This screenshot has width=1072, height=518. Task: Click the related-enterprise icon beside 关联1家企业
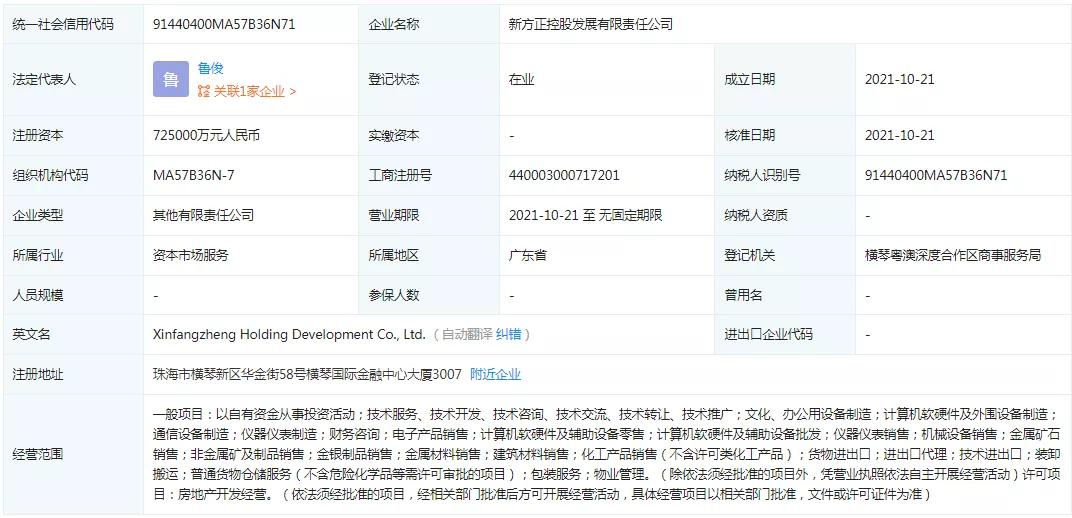[x=204, y=92]
